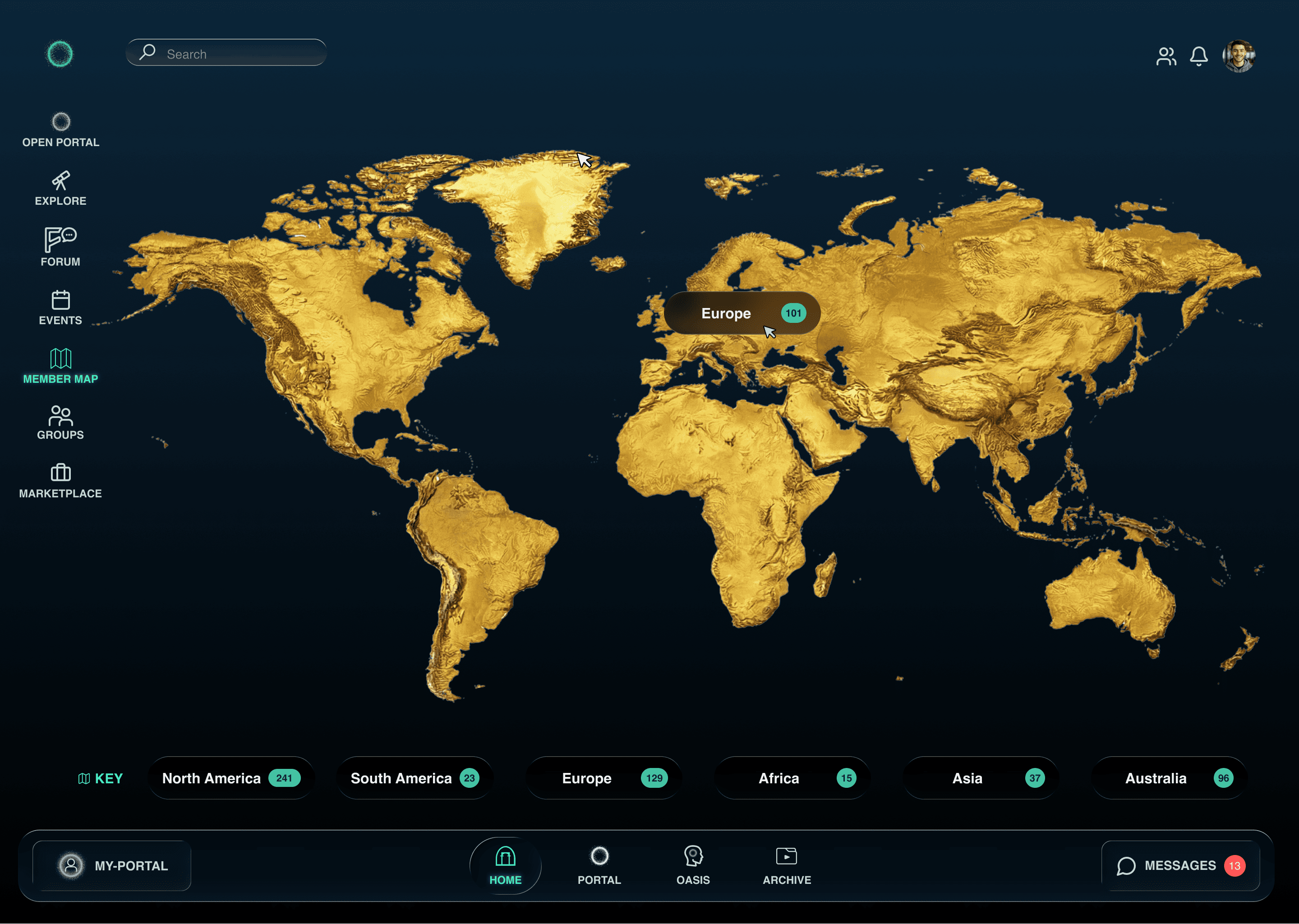Switch to the Oasis tab
Screen dimensions: 1299x924
pos(692,865)
